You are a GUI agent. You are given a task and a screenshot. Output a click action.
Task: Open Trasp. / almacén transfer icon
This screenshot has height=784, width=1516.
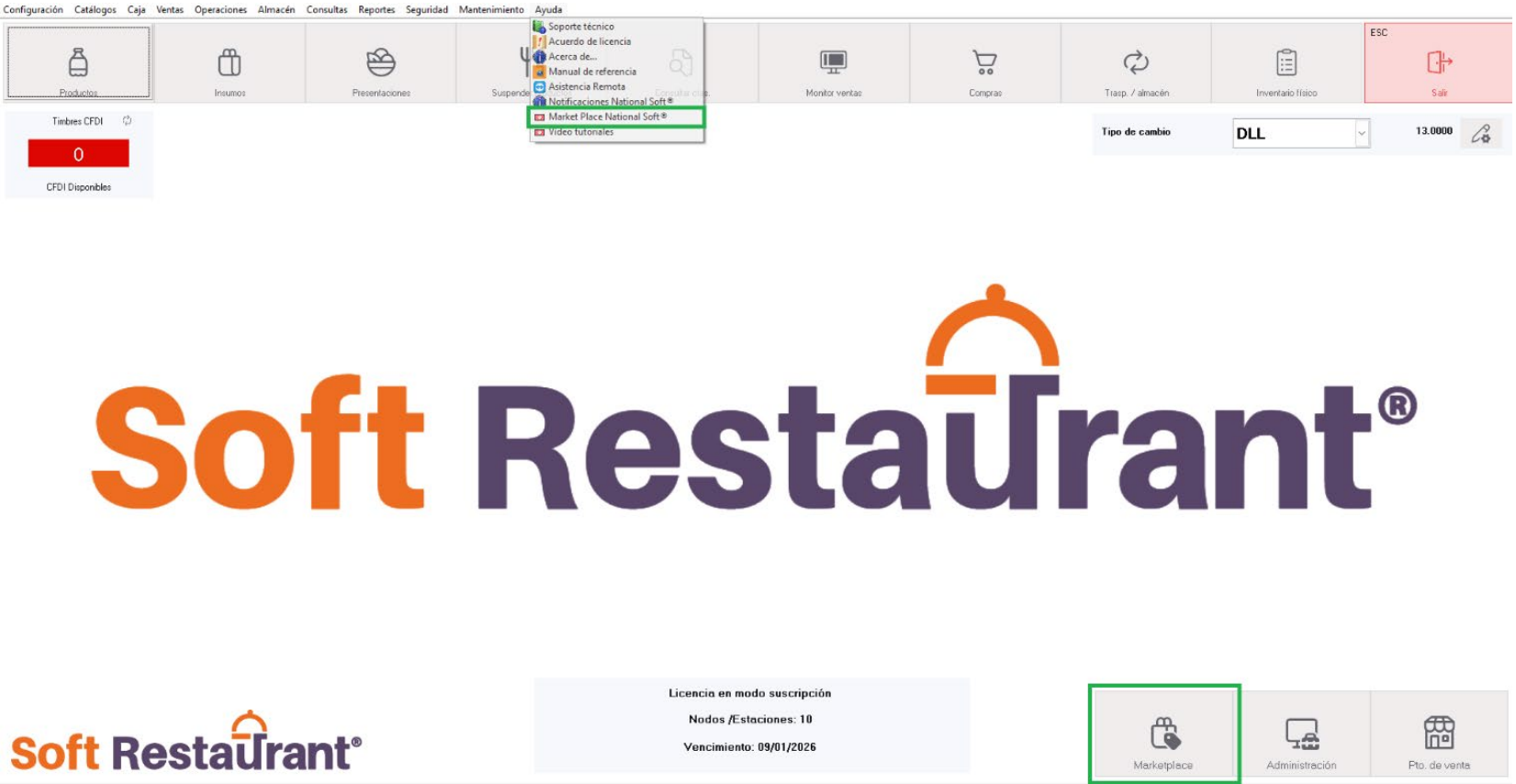point(1136,62)
